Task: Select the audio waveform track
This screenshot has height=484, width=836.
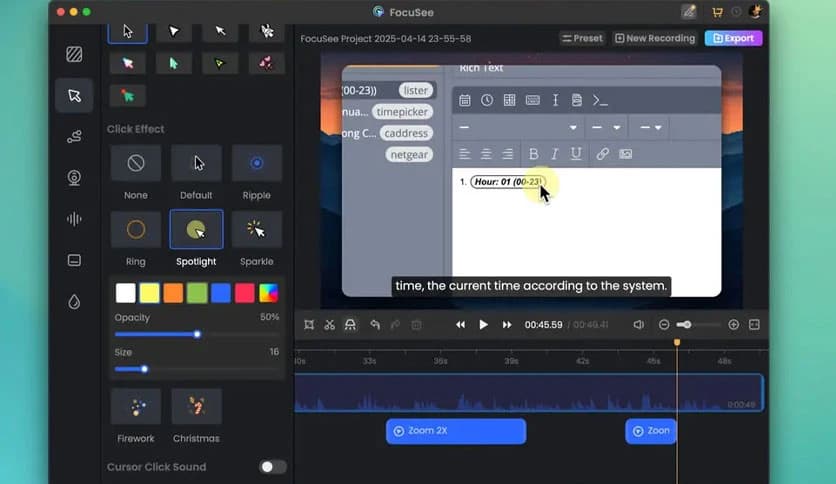Action: tap(529, 393)
